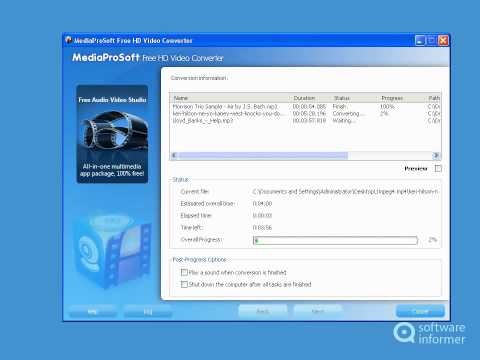
Task: Check 'Play a sound when conversion is finished'
Action: 184,272
